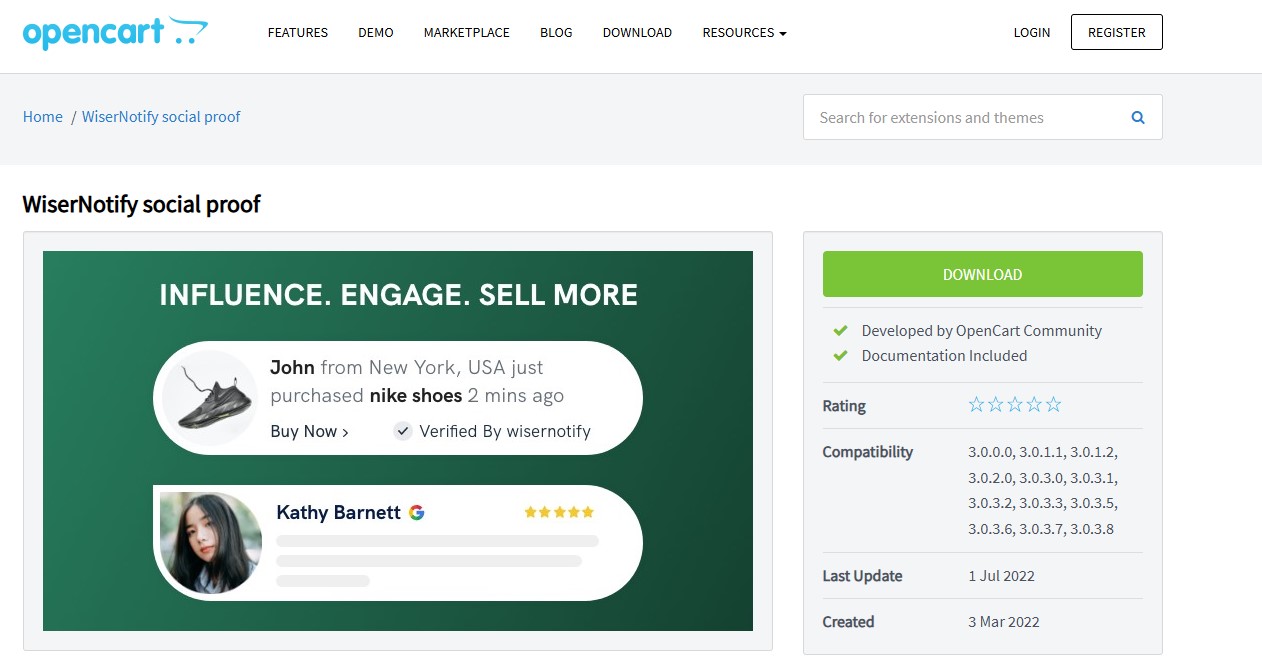Click the first rating star
Viewport: 1262px width, 665px height.
(x=977, y=405)
